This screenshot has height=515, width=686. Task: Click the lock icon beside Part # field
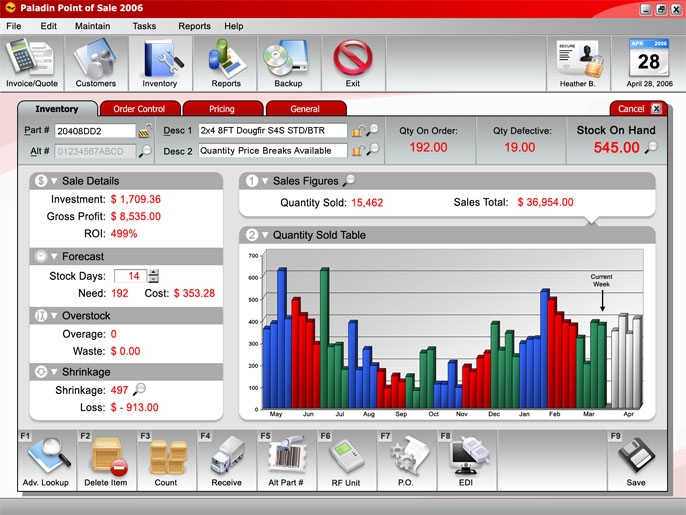point(145,130)
